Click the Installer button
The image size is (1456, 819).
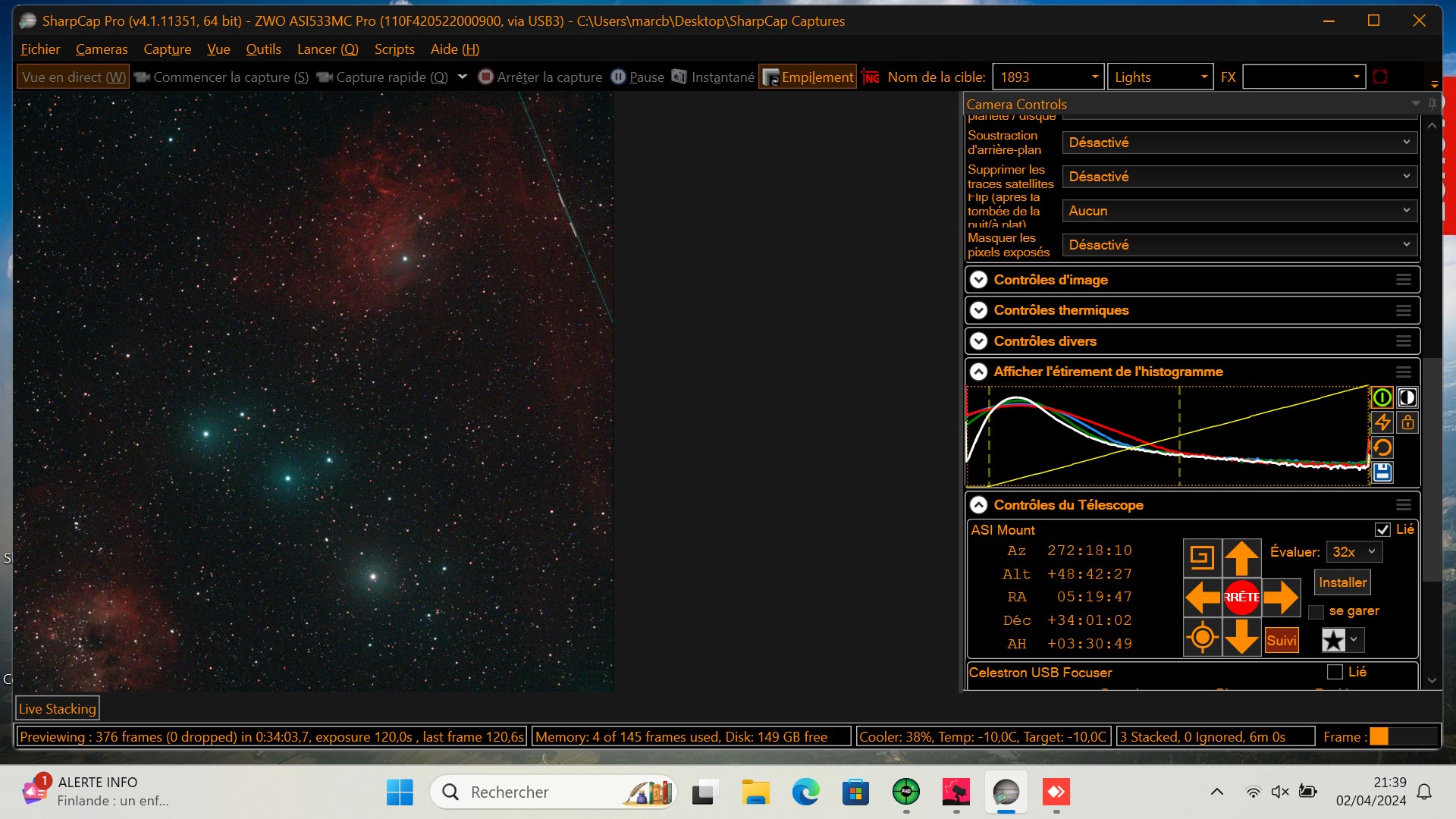pyautogui.click(x=1342, y=582)
